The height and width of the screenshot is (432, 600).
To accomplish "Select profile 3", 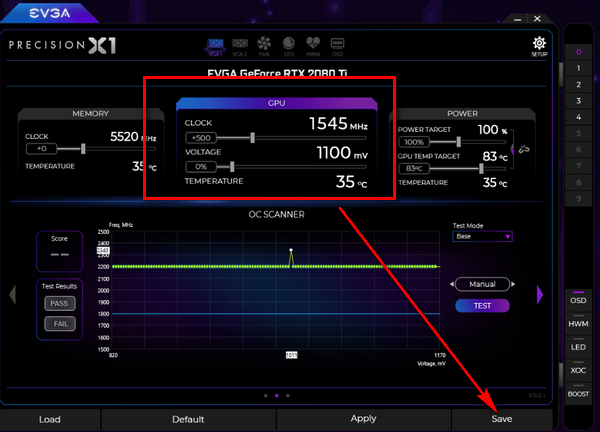I will (x=579, y=101).
